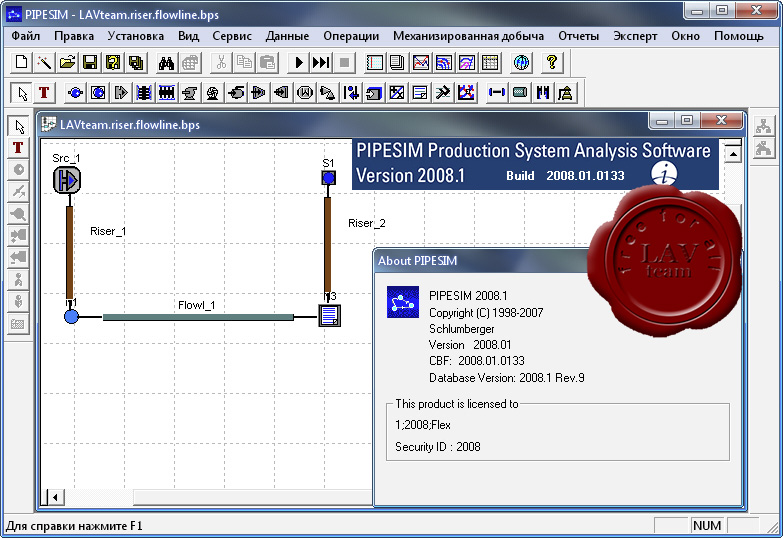
Task: Click the Paste clipboard icon
Action: (267, 62)
